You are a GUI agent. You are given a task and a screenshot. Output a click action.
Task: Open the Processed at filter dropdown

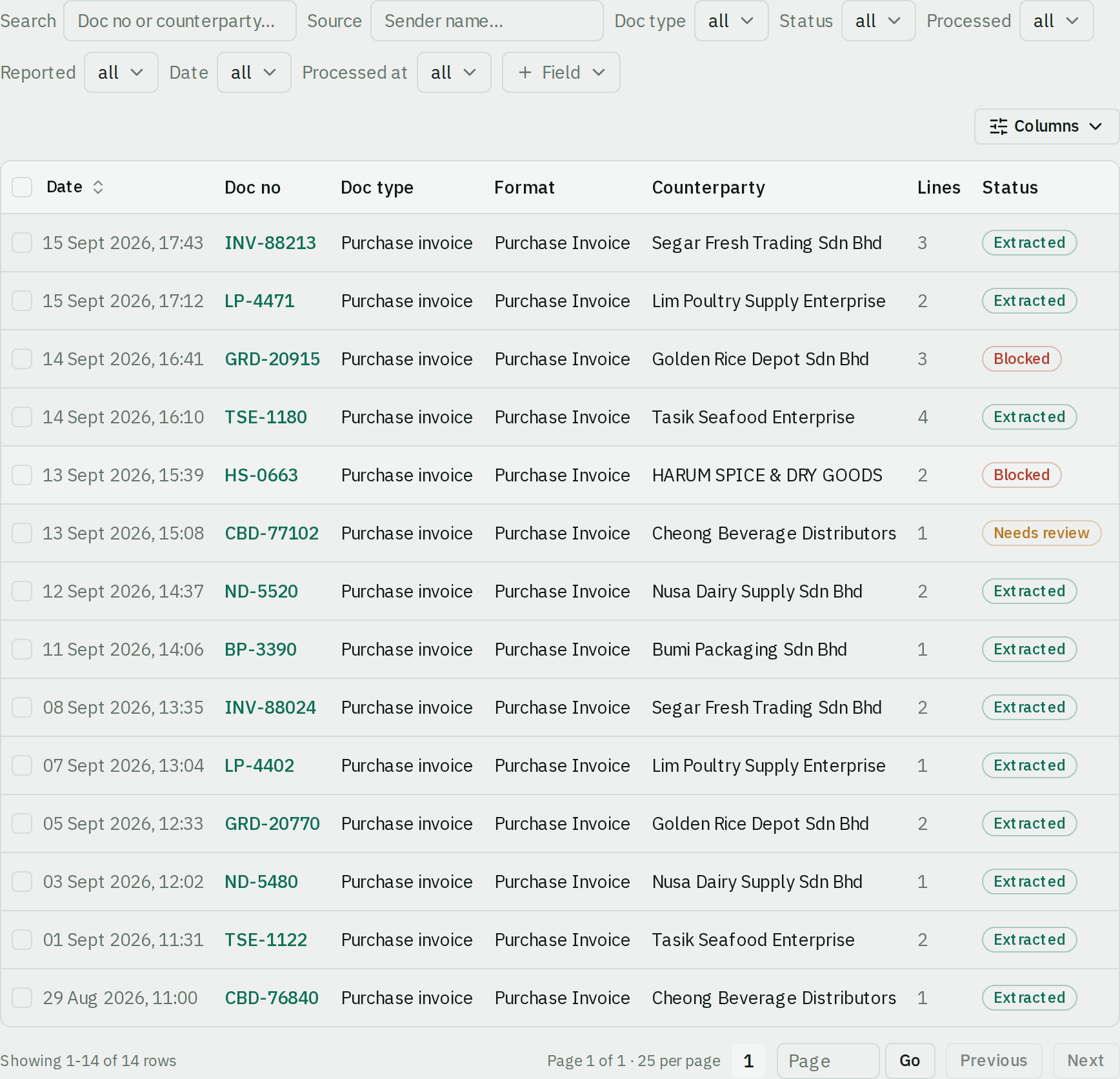coord(454,72)
